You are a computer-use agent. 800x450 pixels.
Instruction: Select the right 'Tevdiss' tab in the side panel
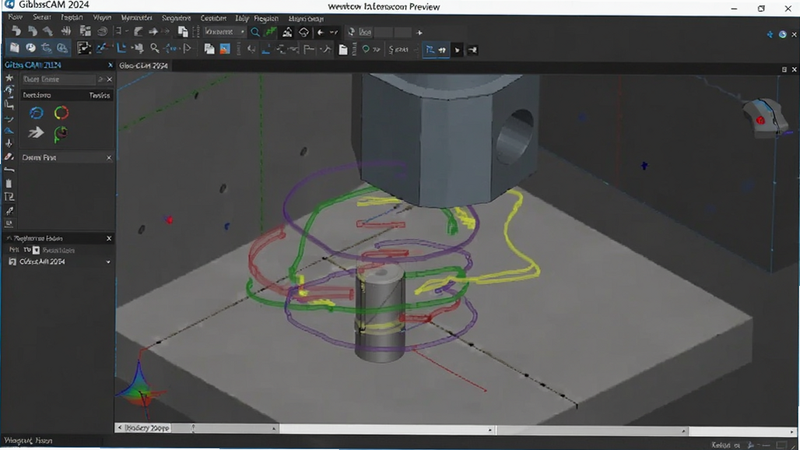pyautogui.click(x=99, y=95)
